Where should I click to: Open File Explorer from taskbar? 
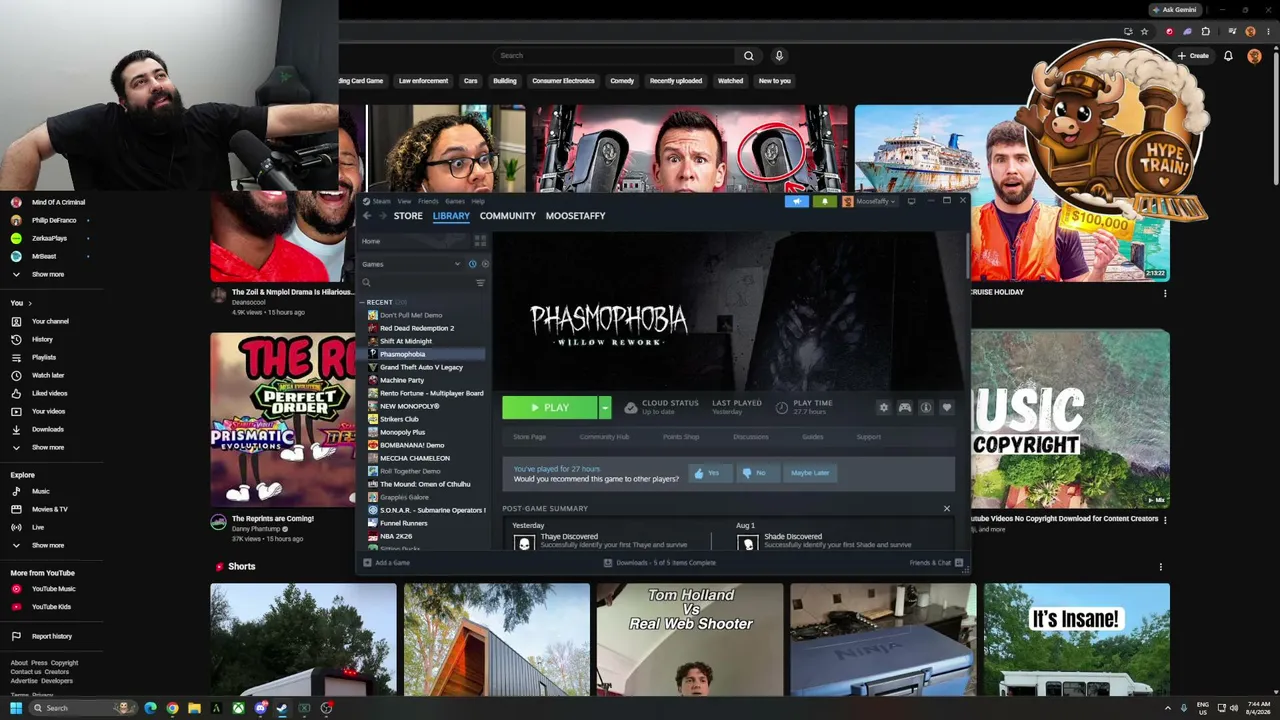194,708
